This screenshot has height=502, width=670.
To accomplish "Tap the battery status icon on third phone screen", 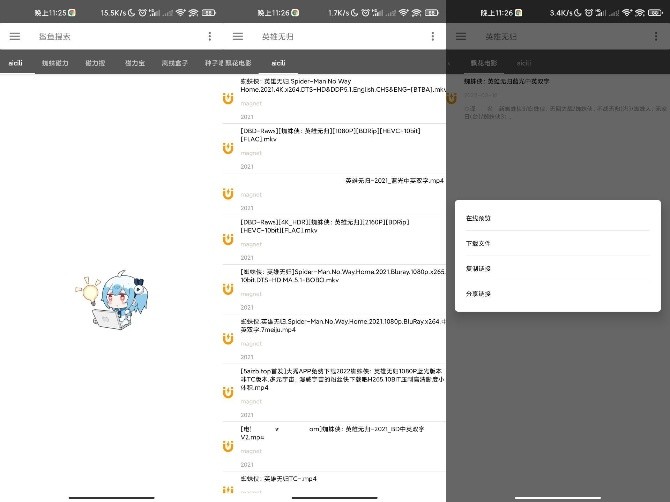I will point(655,13).
